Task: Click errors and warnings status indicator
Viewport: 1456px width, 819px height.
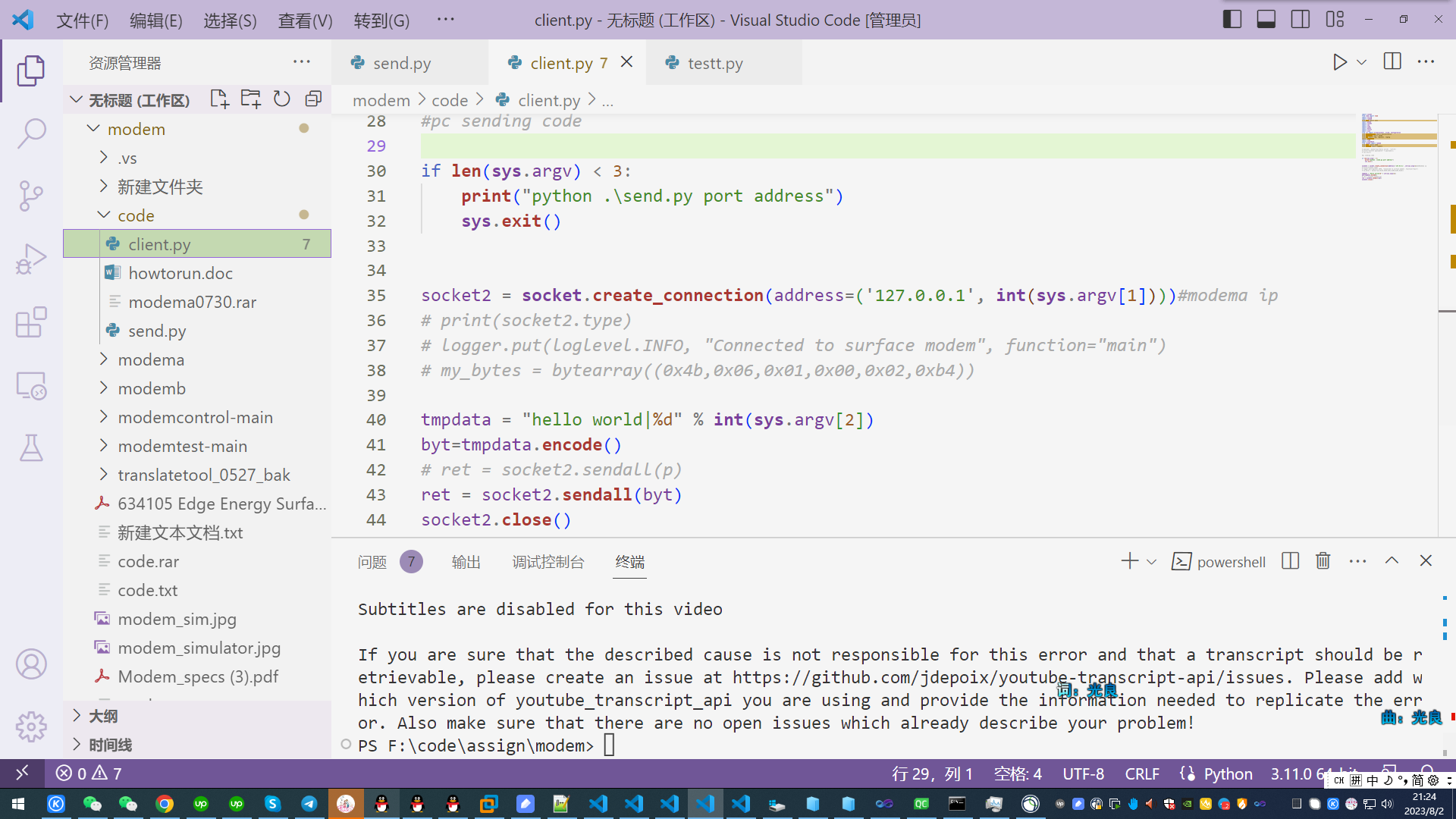Action: click(x=89, y=773)
